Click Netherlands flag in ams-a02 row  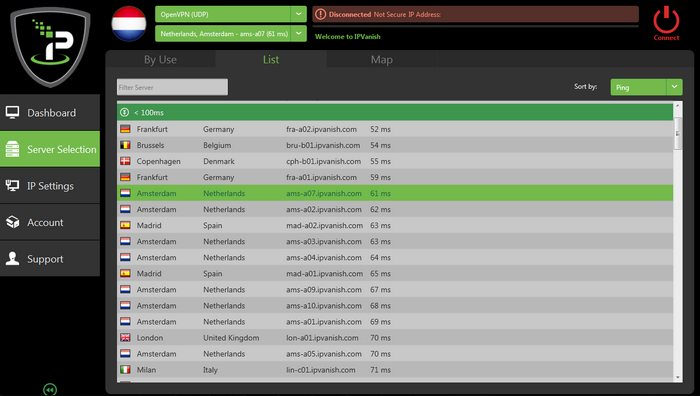point(125,209)
